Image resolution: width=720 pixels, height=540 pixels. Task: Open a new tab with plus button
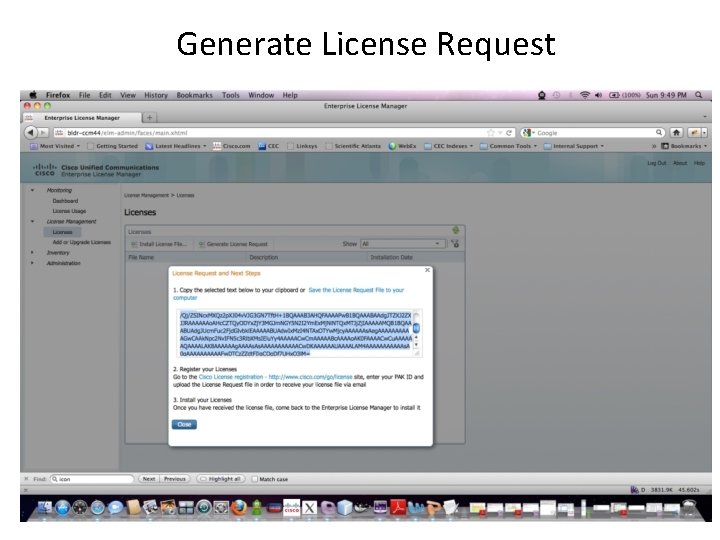[x=149, y=118]
